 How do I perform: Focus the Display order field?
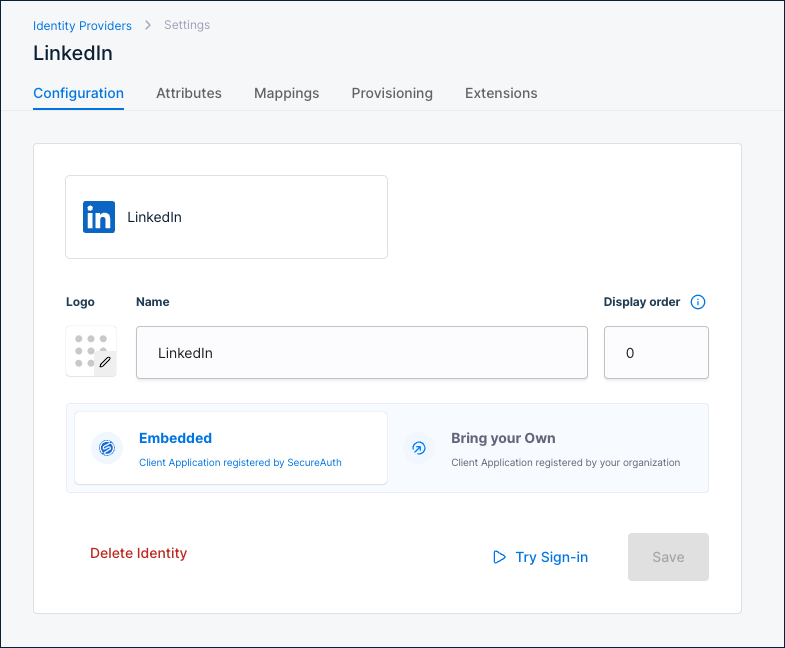click(656, 353)
